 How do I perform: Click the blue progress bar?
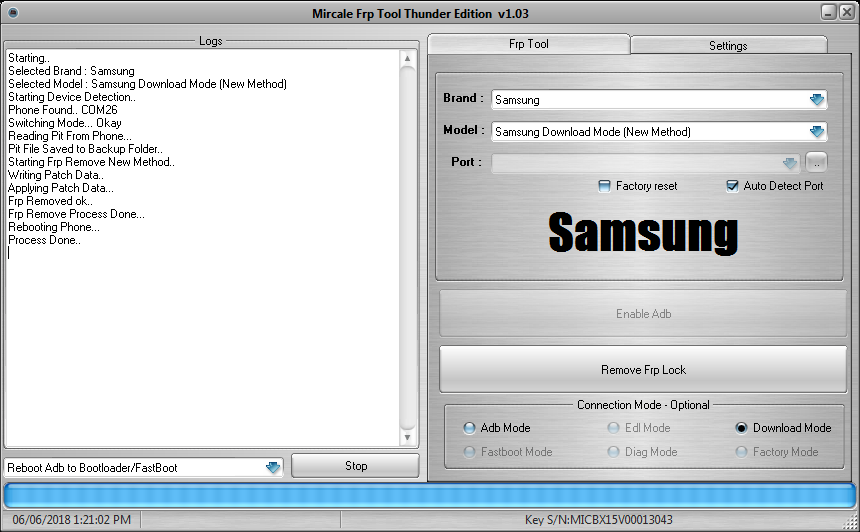[x=429, y=496]
